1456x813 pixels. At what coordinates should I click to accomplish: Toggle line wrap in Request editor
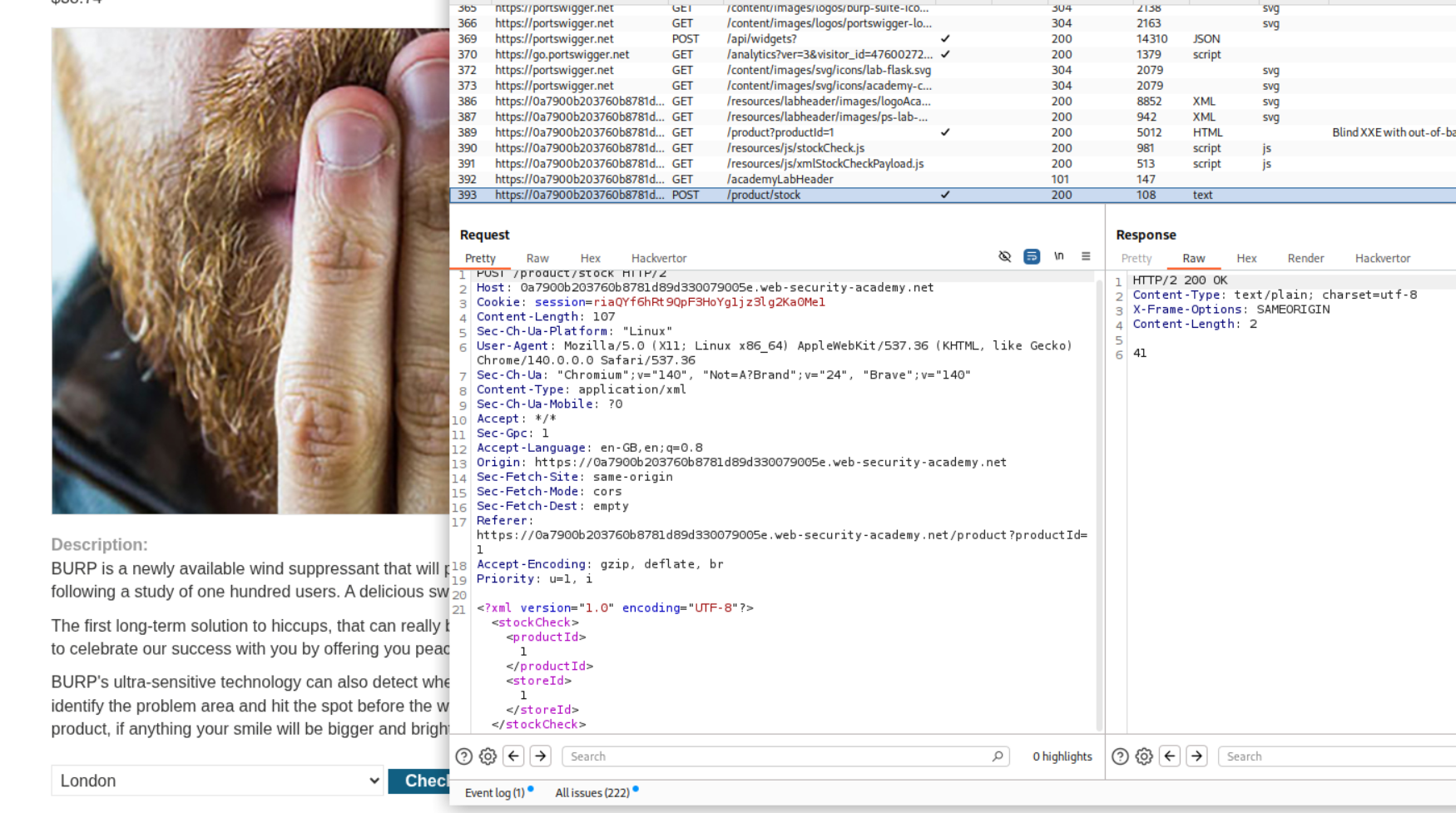1032,257
